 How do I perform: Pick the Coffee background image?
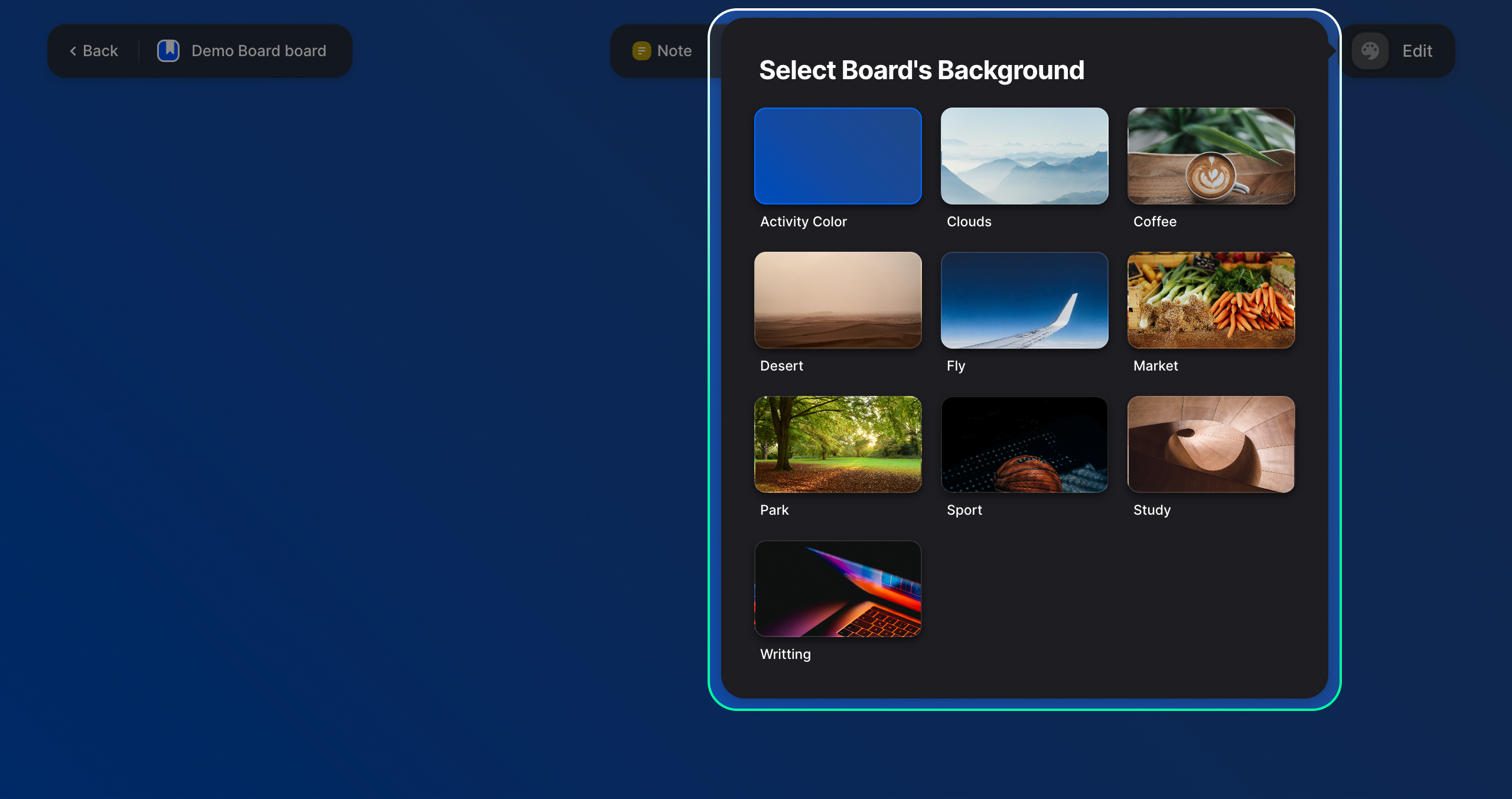1211,156
